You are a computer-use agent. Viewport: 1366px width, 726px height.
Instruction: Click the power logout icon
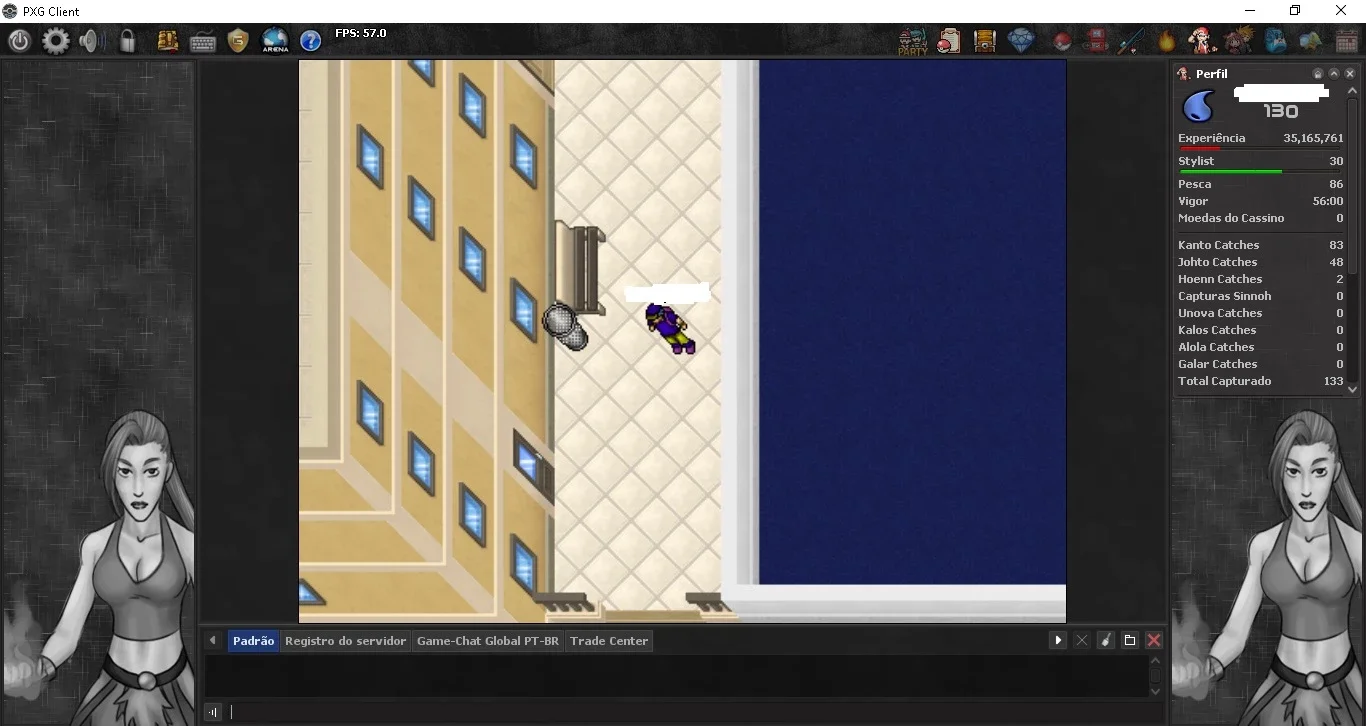point(20,41)
